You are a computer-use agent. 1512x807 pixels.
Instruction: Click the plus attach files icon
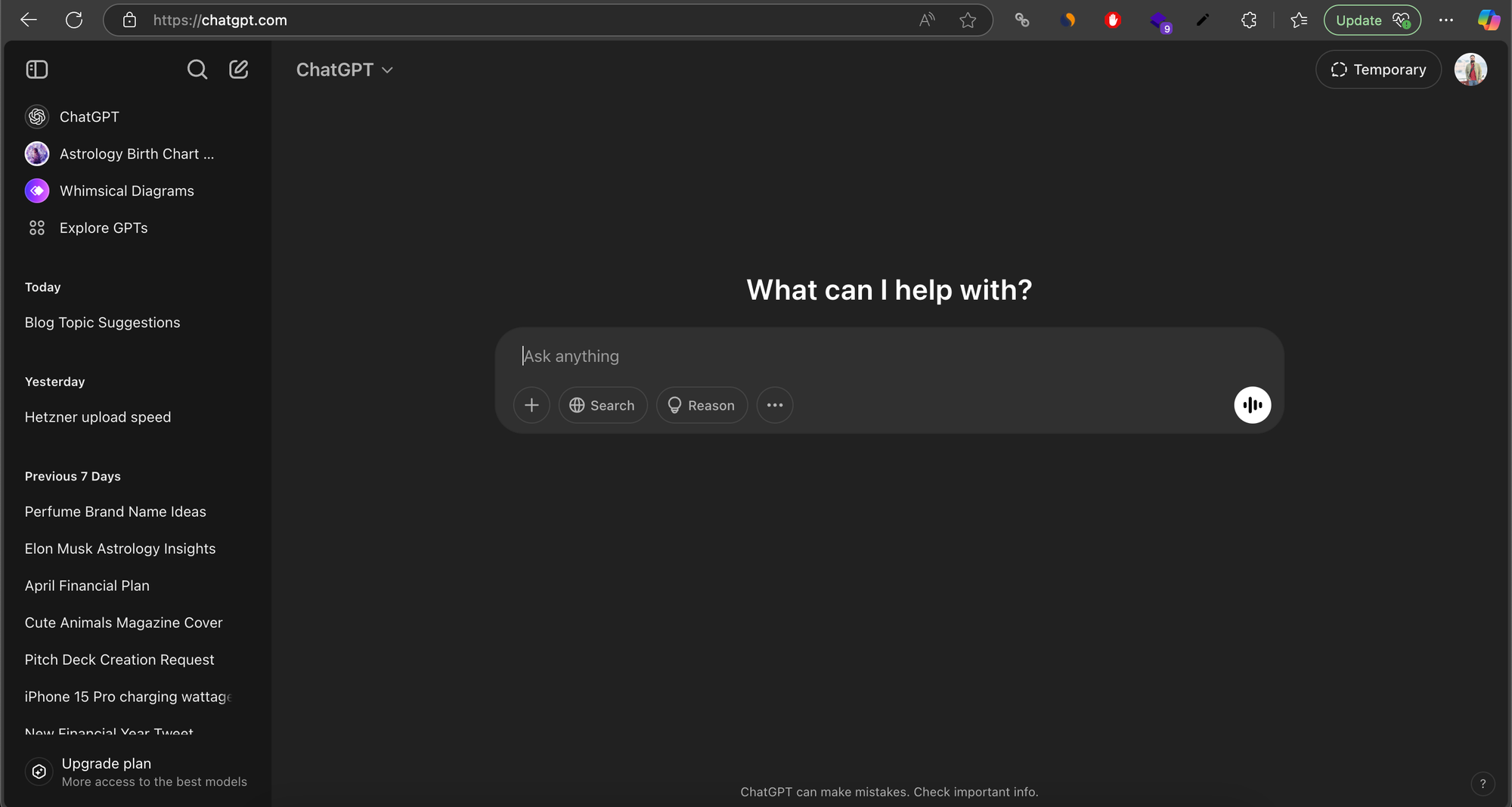coord(531,405)
